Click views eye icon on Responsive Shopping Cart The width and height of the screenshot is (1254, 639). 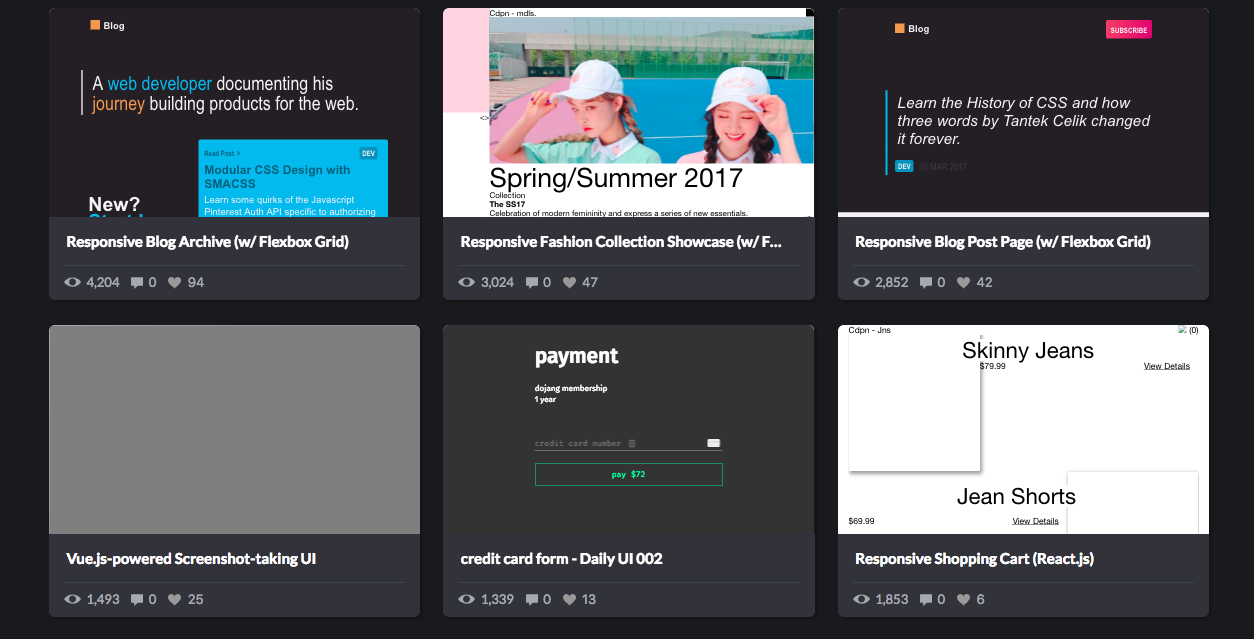click(861, 600)
